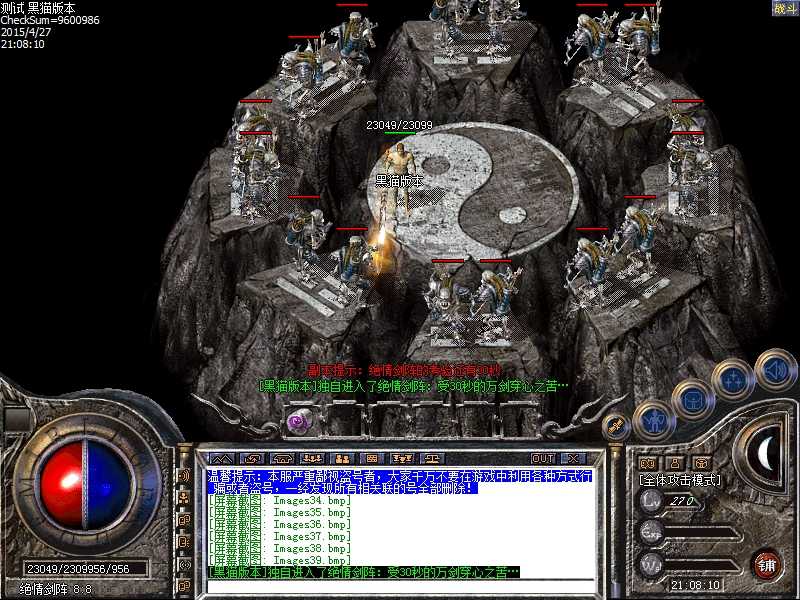Image resolution: width=800 pixels, height=600 pixels.
Task: Click the crescent moon day-night indicator
Action: click(x=765, y=452)
